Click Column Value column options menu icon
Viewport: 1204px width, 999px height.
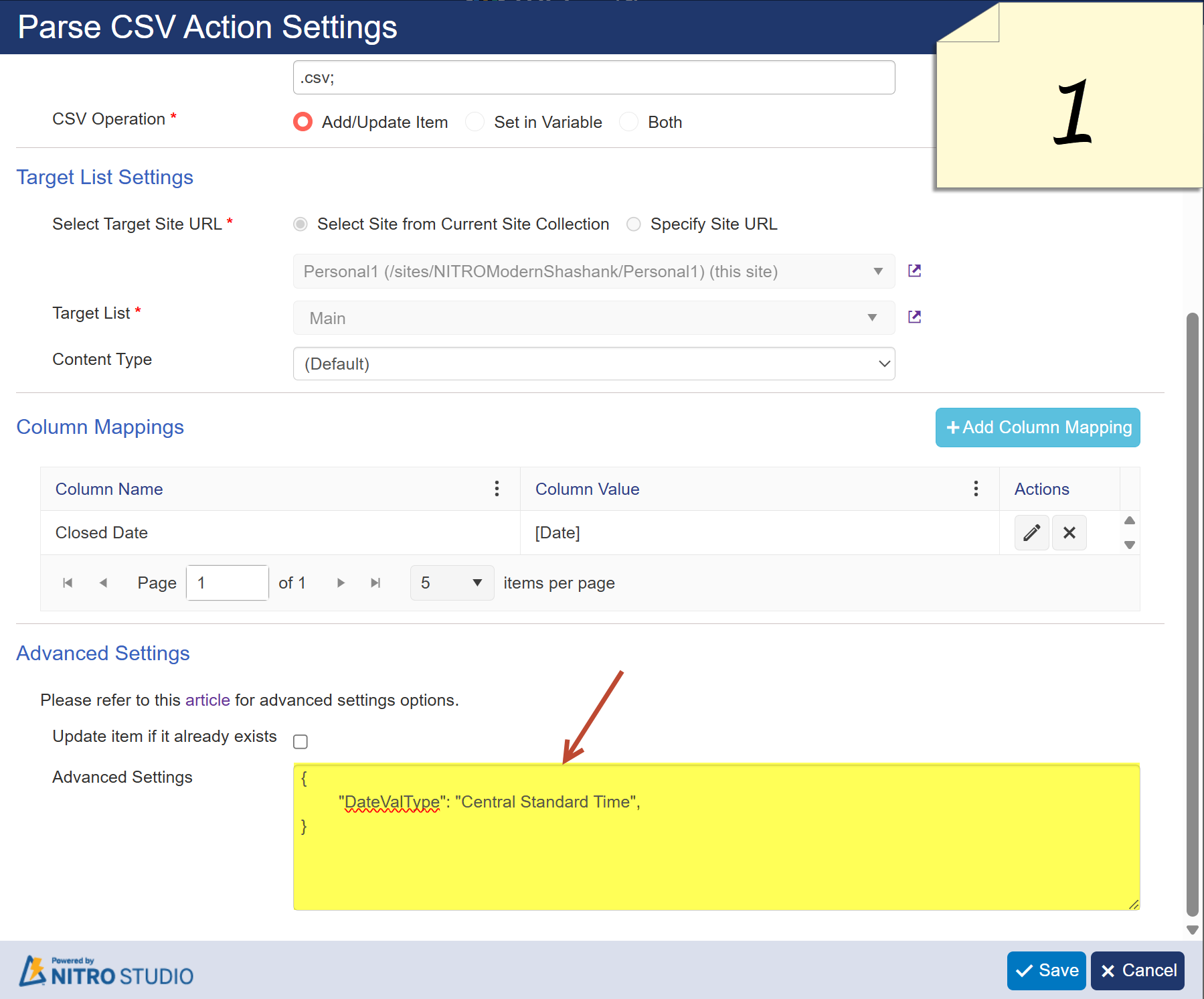click(x=976, y=489)
